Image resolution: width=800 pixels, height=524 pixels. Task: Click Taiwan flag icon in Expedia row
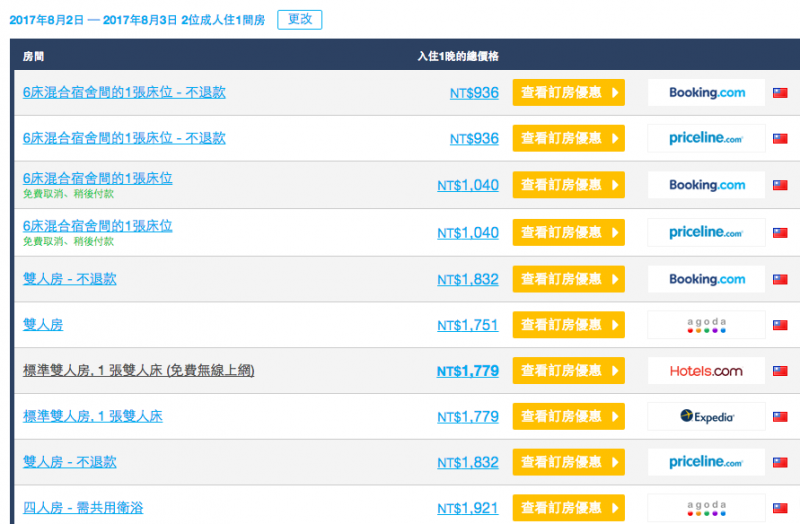pos(780,417)
